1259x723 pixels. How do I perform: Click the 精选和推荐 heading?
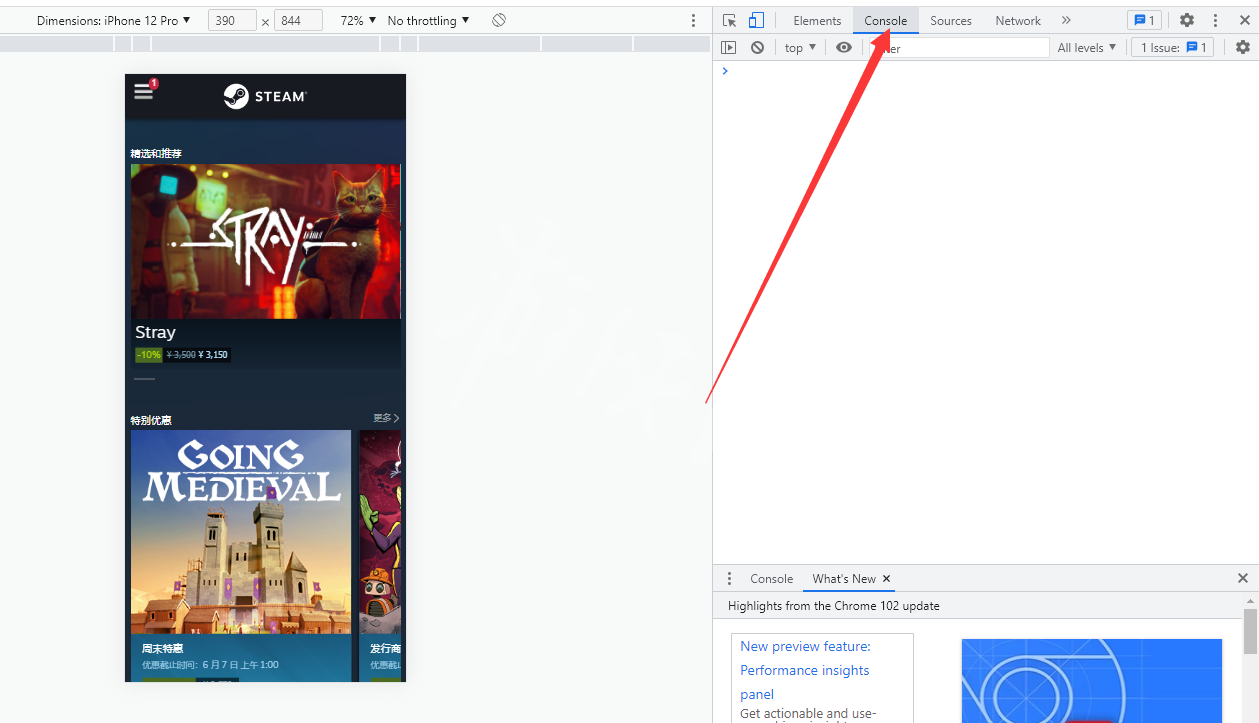point(156,153)
